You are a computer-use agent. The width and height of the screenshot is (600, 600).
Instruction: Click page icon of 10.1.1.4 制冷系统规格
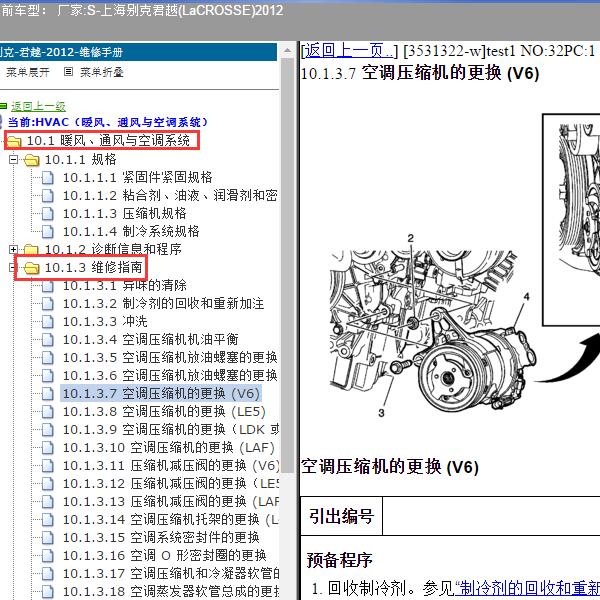click(47, 232)
